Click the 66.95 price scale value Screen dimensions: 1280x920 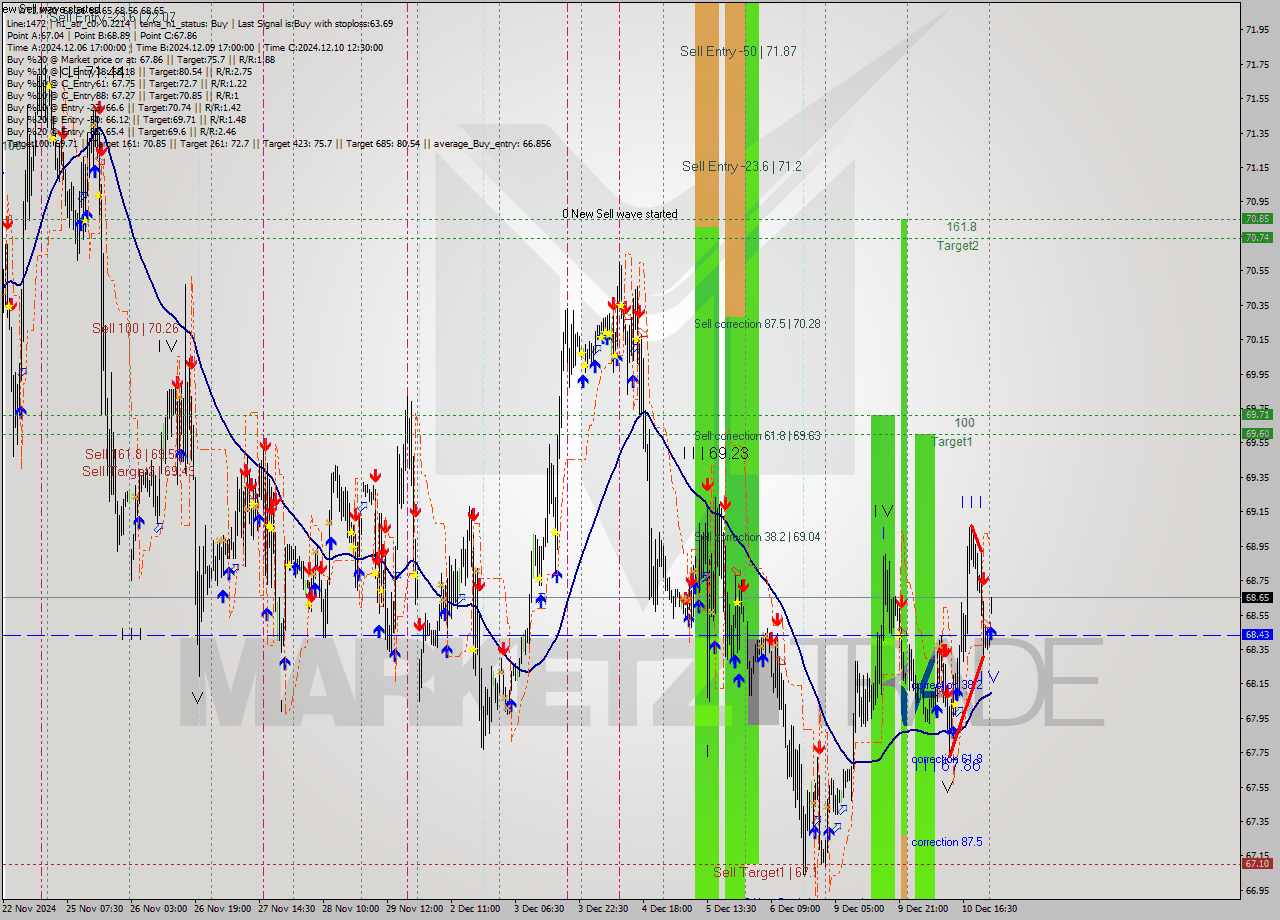pos(1258,890)
